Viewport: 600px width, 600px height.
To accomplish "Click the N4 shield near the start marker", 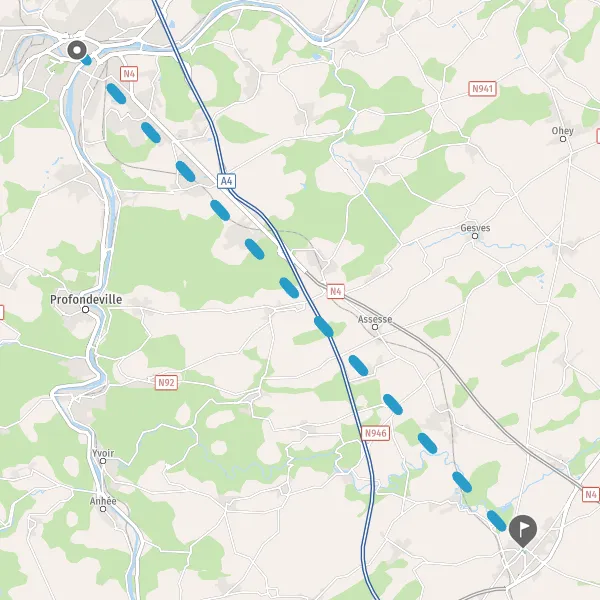I will coord(129,74).
